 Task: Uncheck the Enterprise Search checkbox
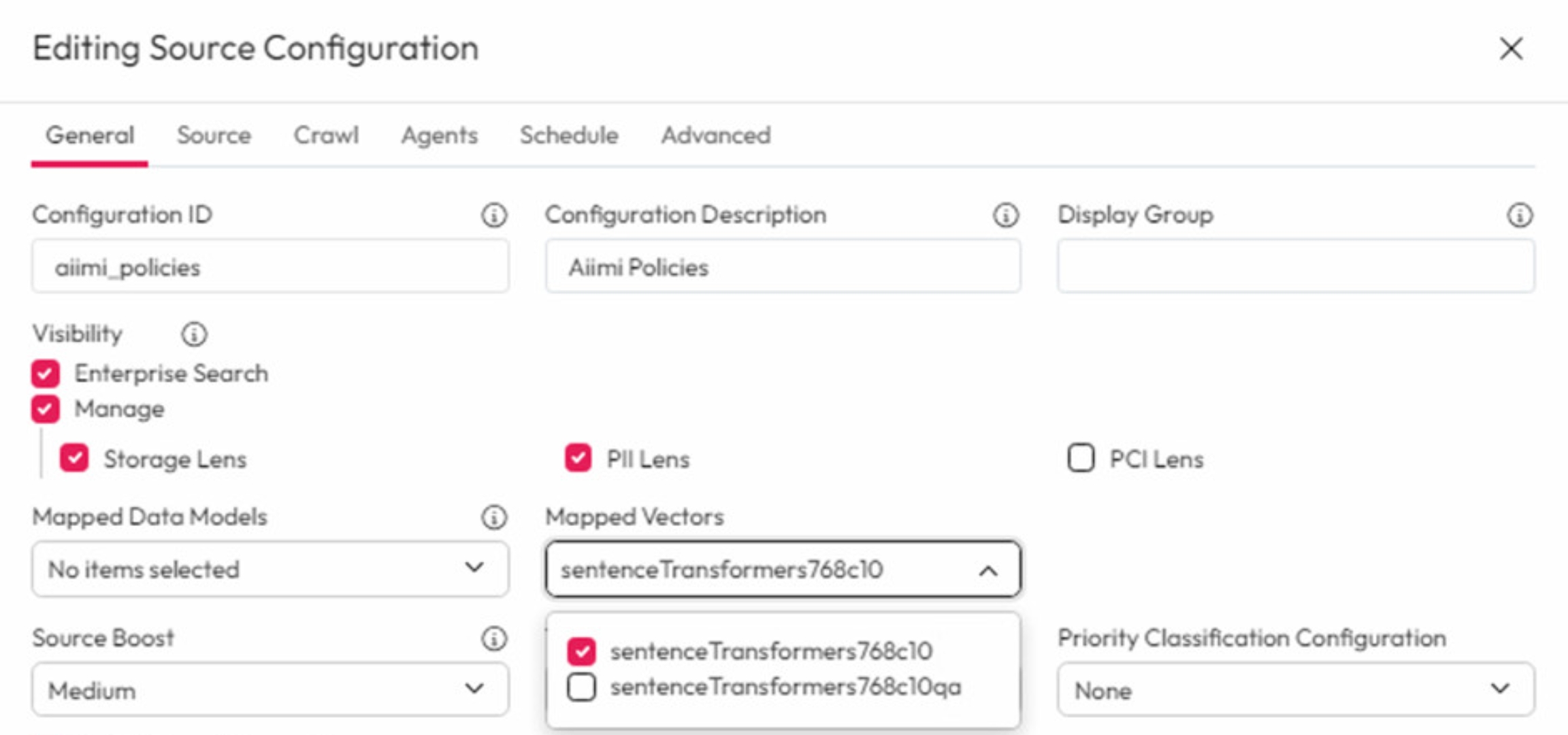(46, 374)
